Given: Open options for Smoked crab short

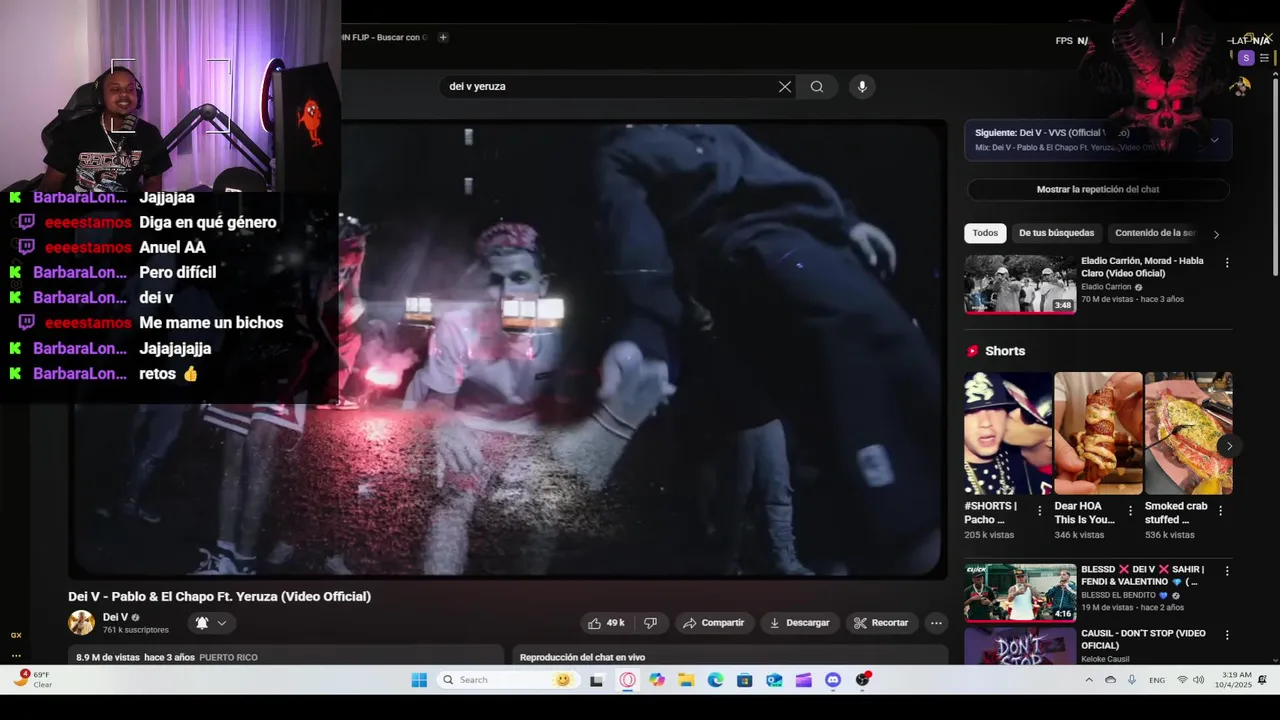Looking at the screenshot, I should (1220, 510).
